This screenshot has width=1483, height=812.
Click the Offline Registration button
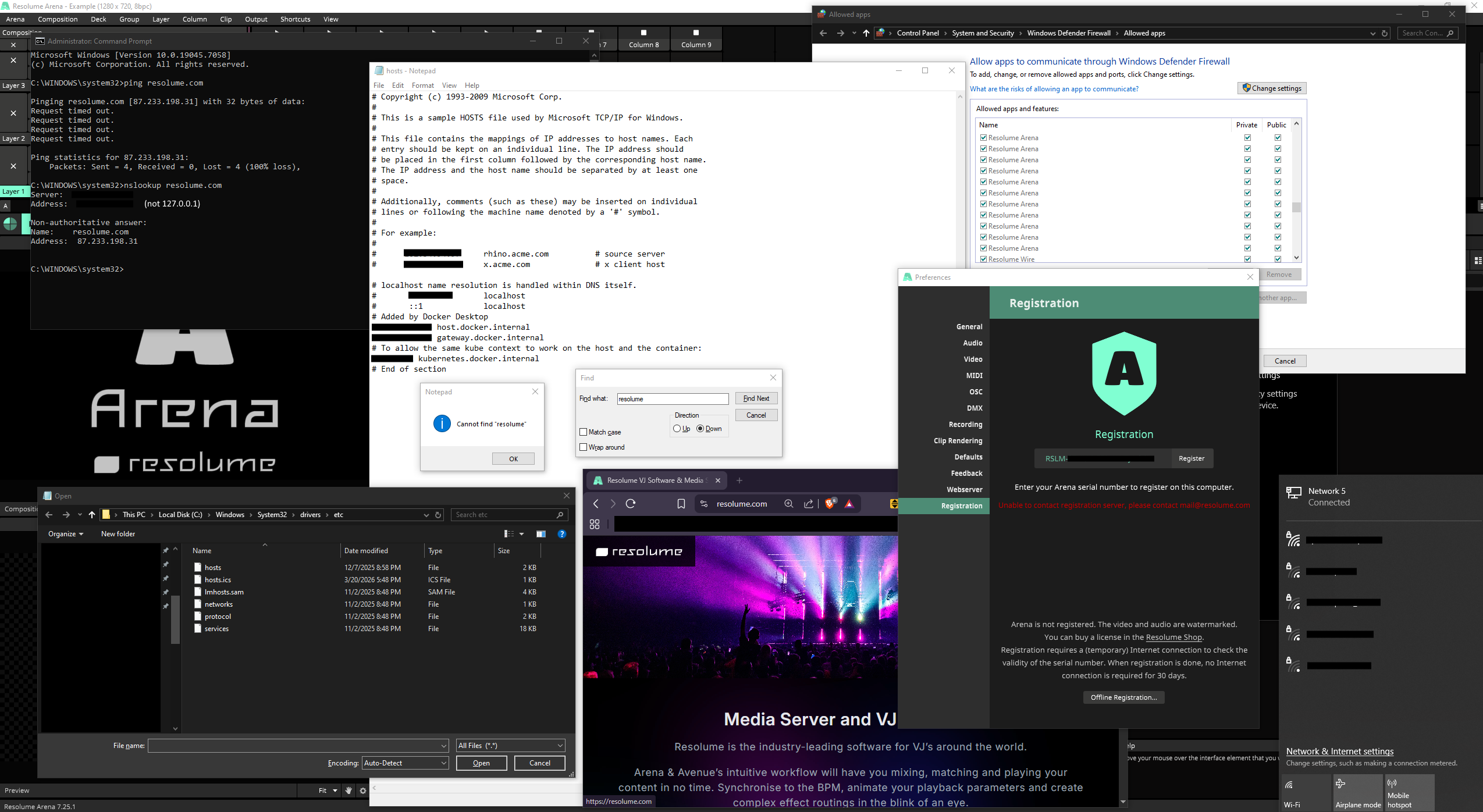point(1123,697)
